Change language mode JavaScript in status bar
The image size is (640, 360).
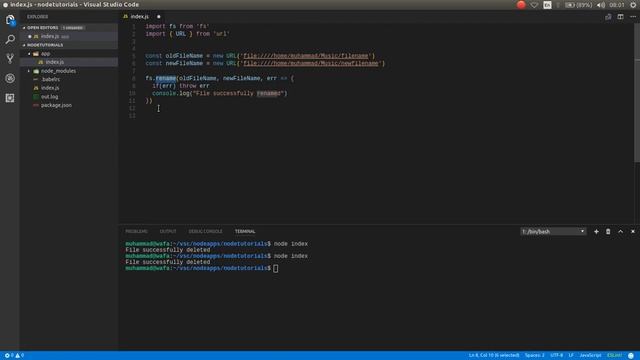tap(590, 356)
